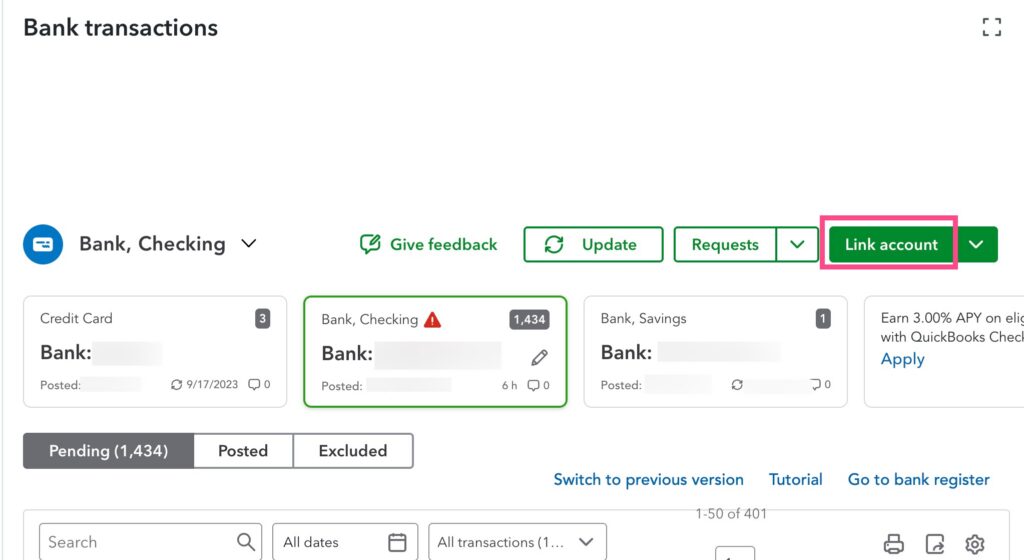Click the 9/17/2023 date on Credit Card

click(212, 384)
